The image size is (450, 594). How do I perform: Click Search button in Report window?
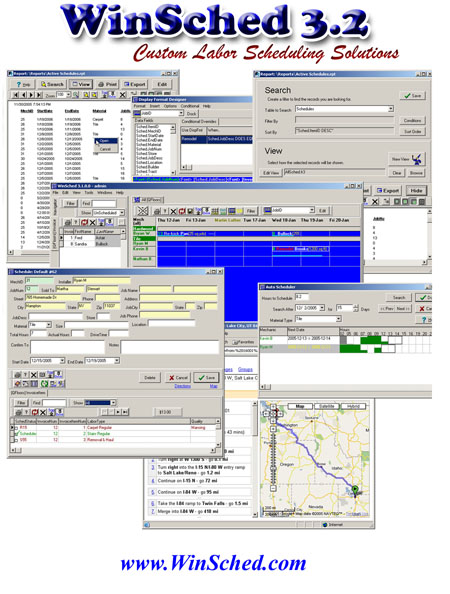click(52, 84)
